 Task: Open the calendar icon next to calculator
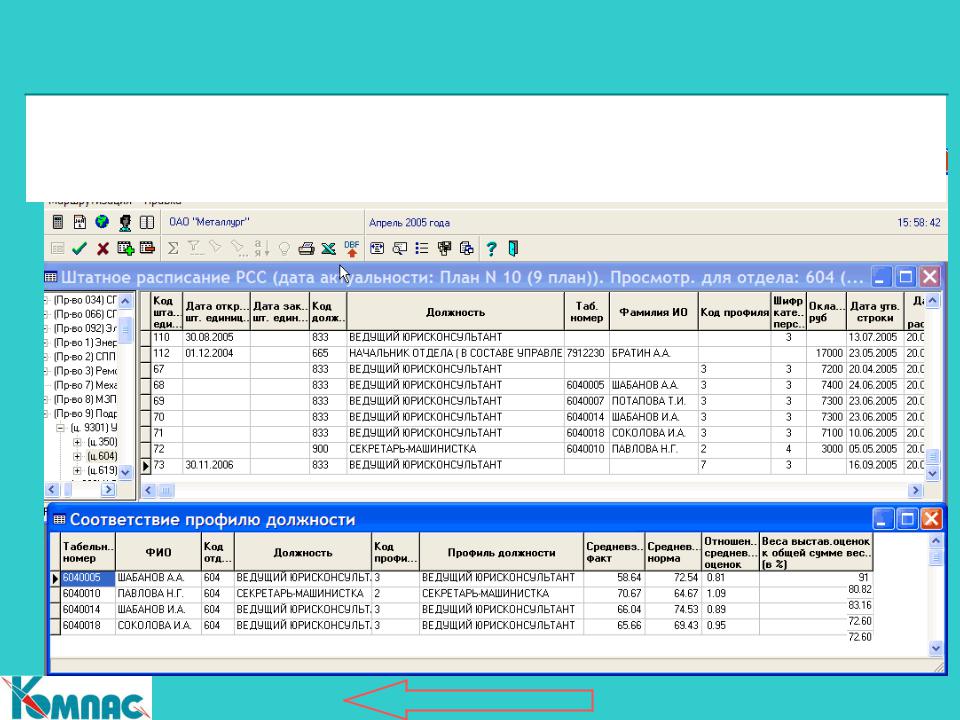point(80,222)
